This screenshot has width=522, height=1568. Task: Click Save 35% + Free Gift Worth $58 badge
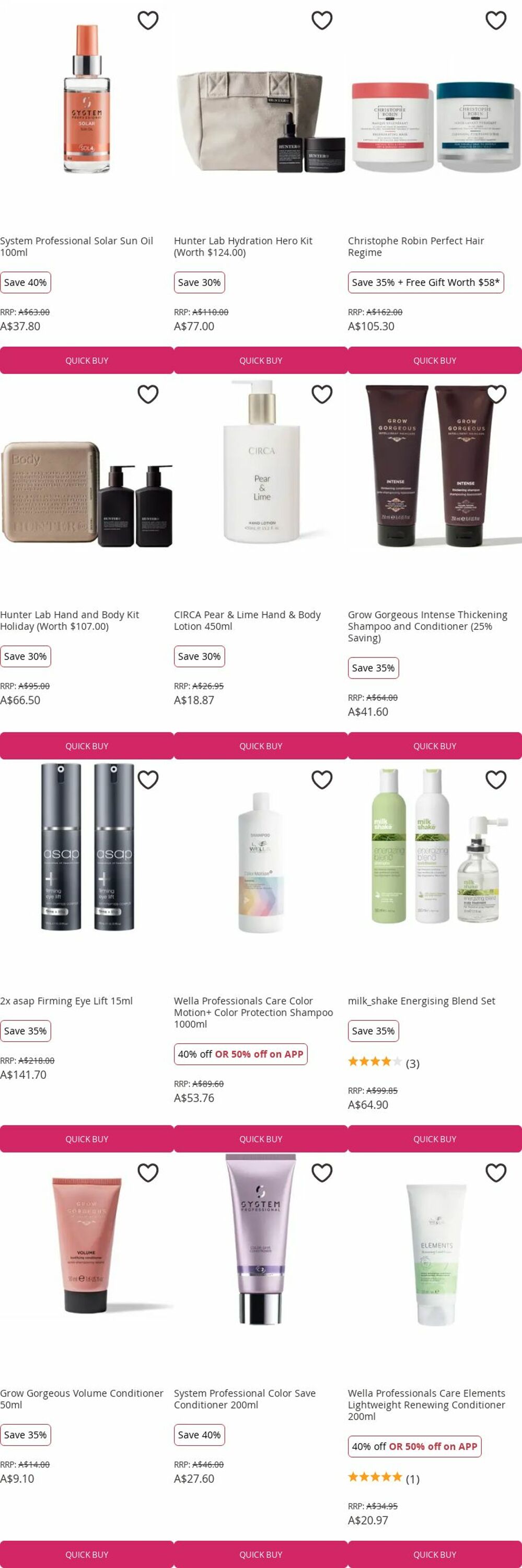point(426,282)
